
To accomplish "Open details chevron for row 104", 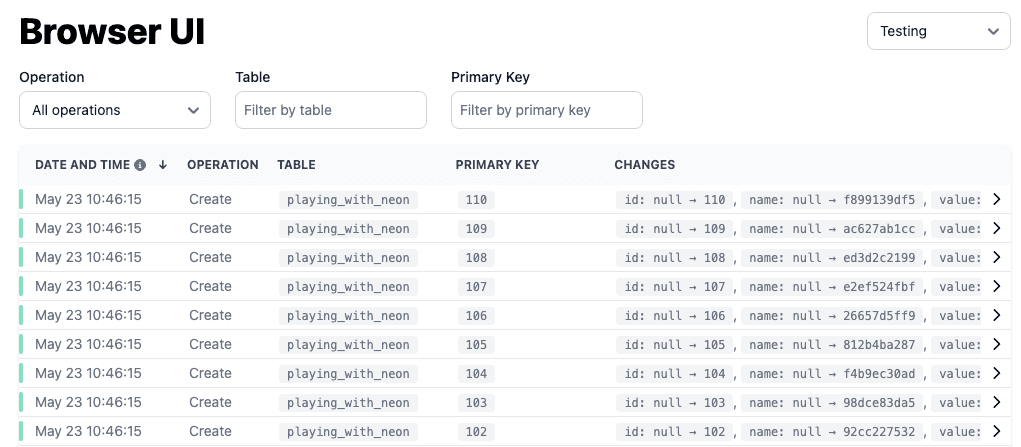I will (996, 373).
